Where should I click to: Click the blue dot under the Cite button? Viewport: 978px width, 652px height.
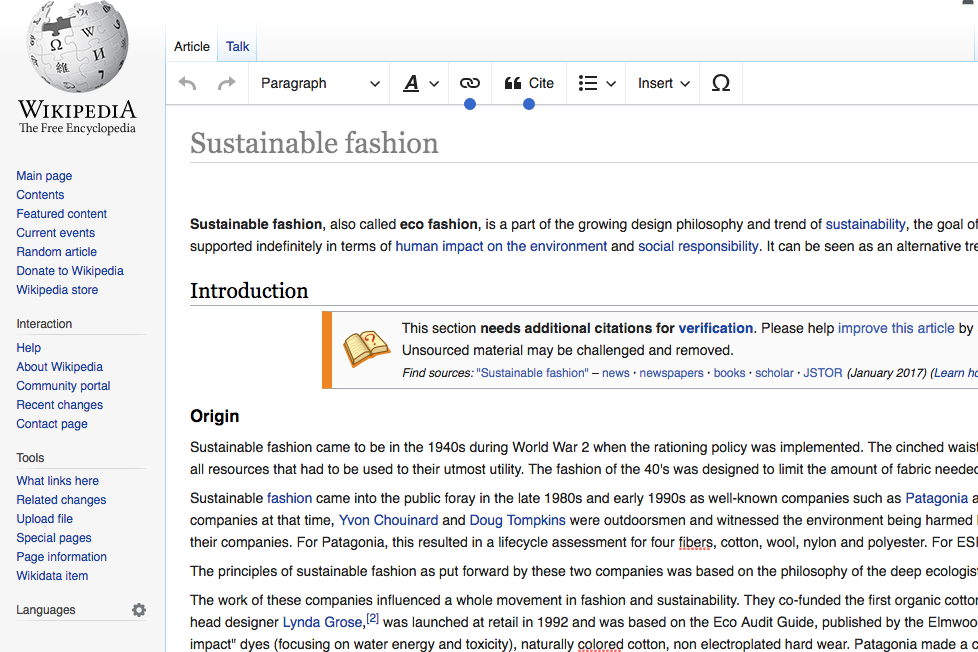529,104
